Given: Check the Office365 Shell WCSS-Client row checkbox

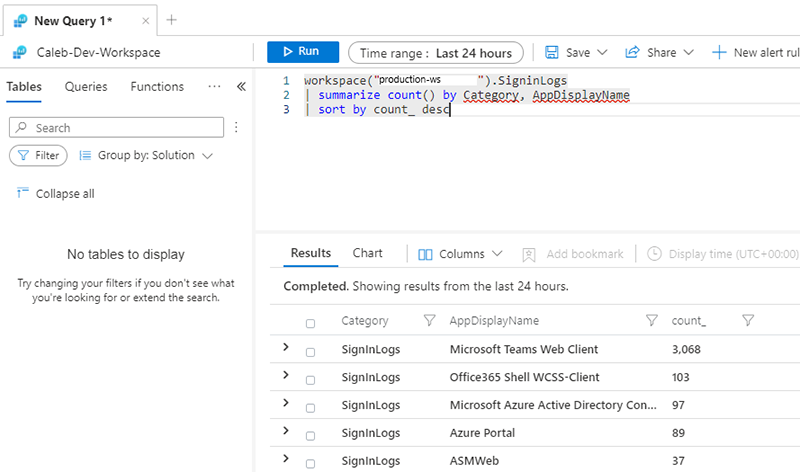Looking at the screenshot, I should click(310, 380).
